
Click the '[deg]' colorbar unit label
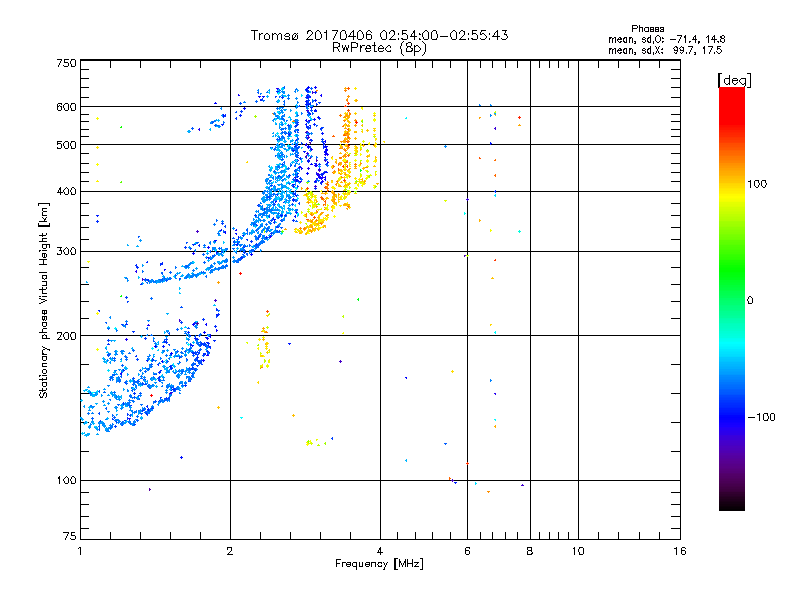[734, 80]
